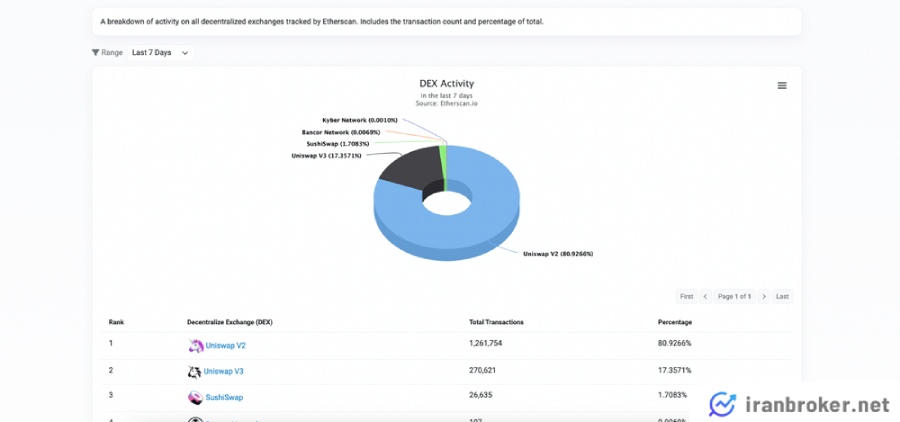Viewport: 900px width, 422px height.
Task: Click next page arrow button
Action: [763, 296]
